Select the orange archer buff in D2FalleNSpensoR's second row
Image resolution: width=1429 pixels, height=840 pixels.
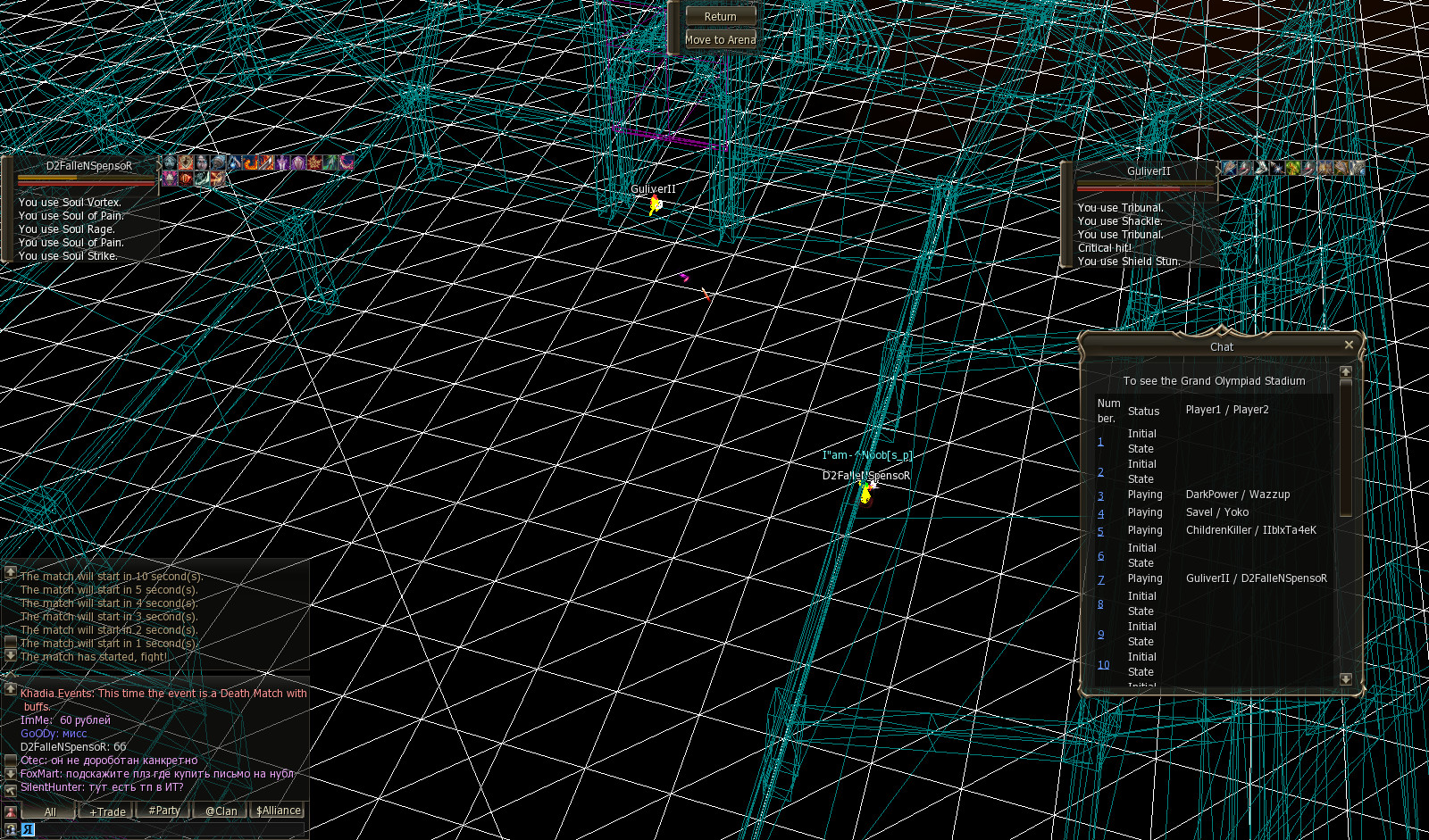pyautogui.click(x=218, y=179)
